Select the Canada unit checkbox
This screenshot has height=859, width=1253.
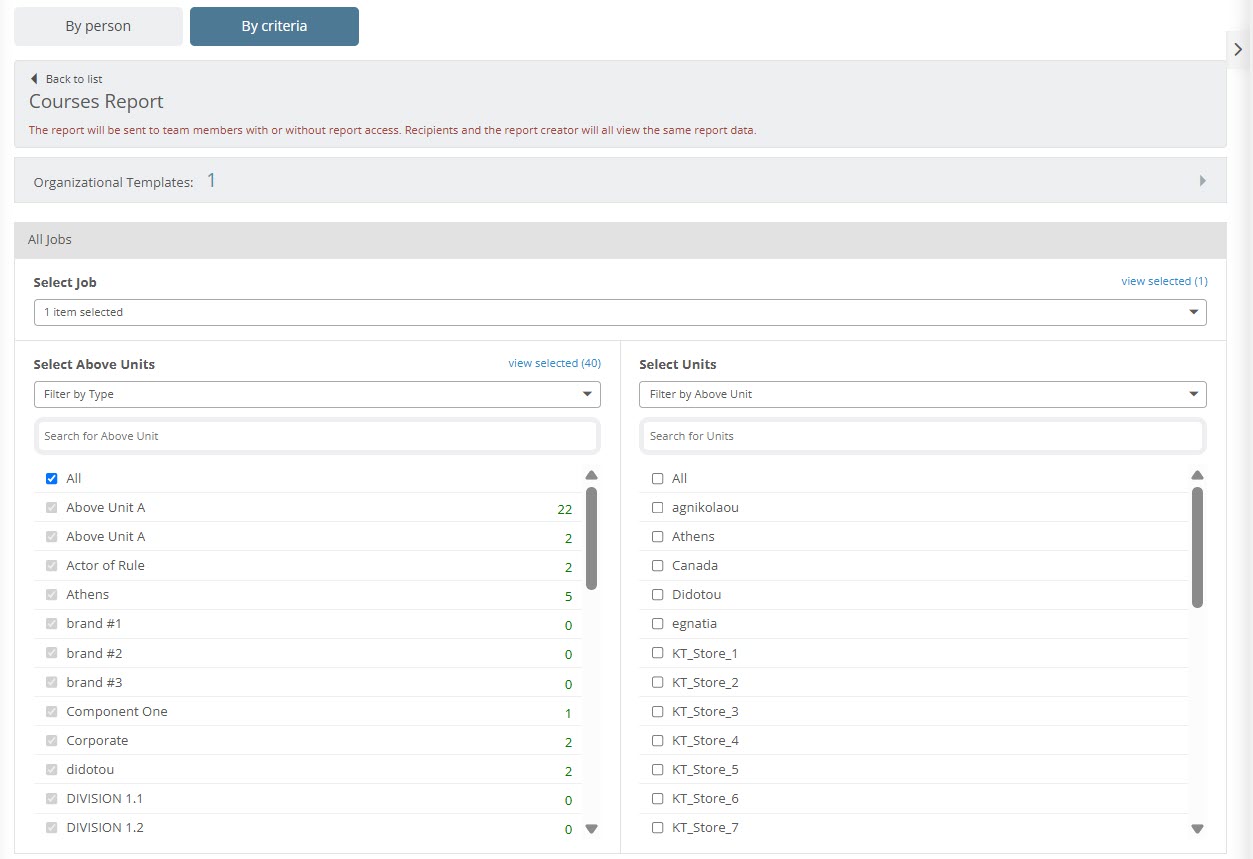tap(657, 566)
